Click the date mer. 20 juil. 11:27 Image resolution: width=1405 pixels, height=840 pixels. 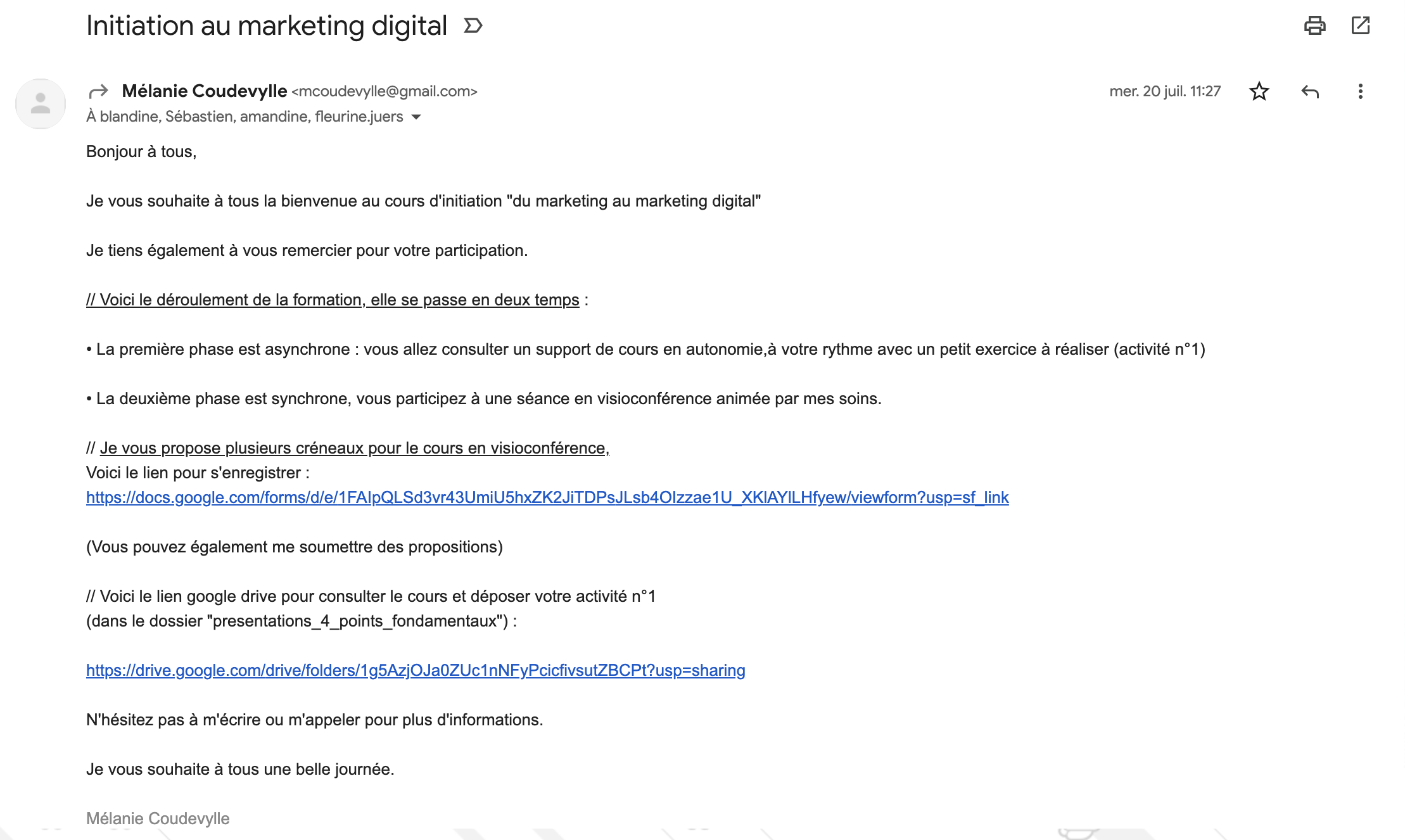coord(1164,92)
